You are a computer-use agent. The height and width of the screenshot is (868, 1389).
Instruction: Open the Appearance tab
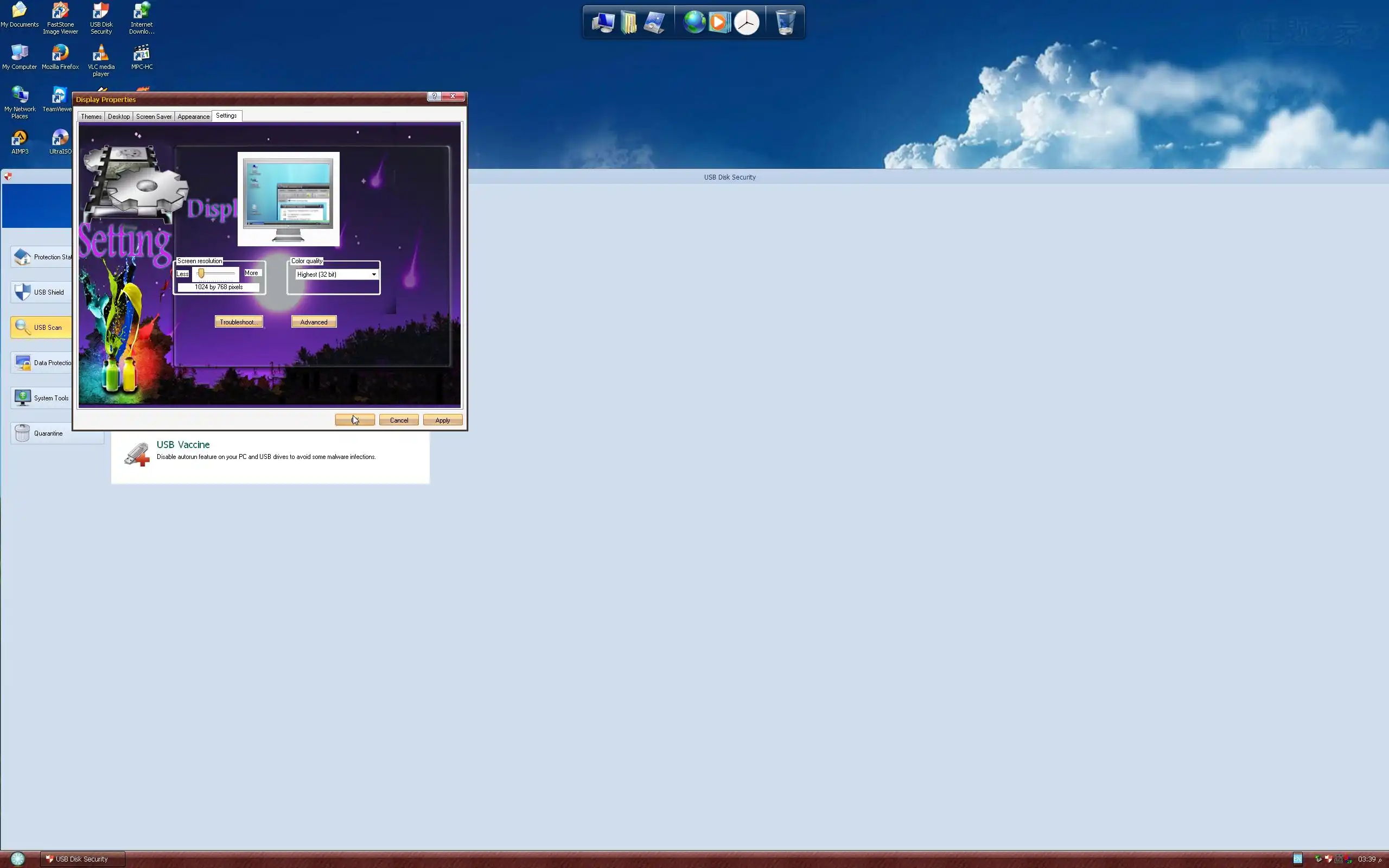(193, 117)
